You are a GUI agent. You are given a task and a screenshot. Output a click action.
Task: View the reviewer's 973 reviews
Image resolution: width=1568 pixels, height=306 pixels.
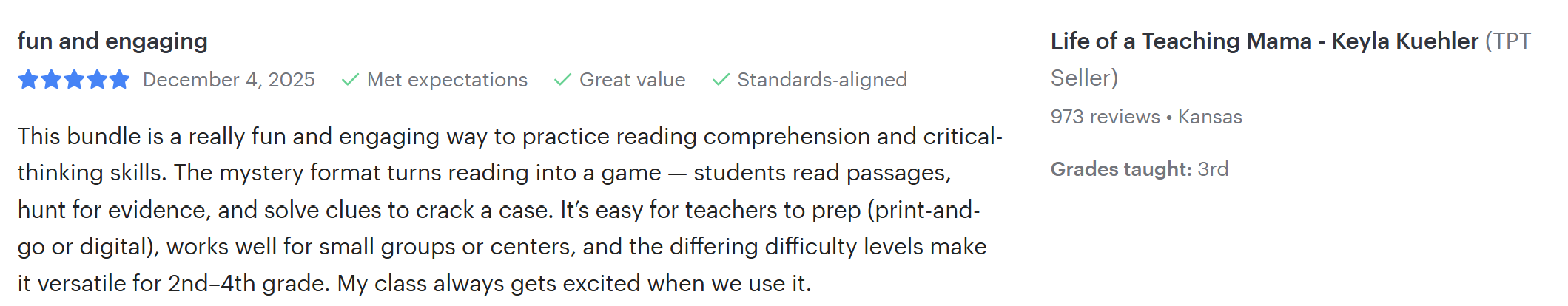point(1106,117)
